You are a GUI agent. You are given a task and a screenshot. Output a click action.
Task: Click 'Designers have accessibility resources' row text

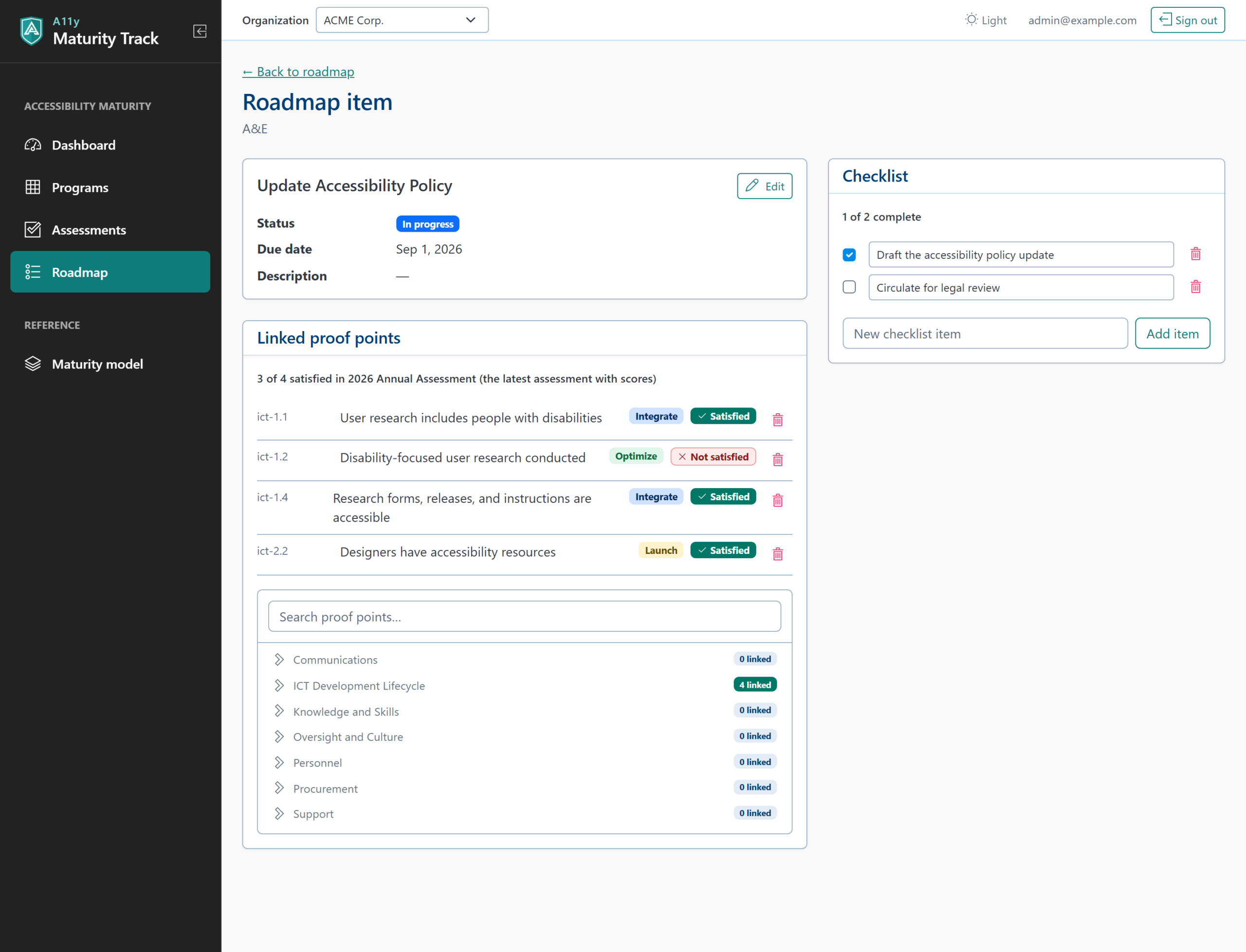click(448, 552)
